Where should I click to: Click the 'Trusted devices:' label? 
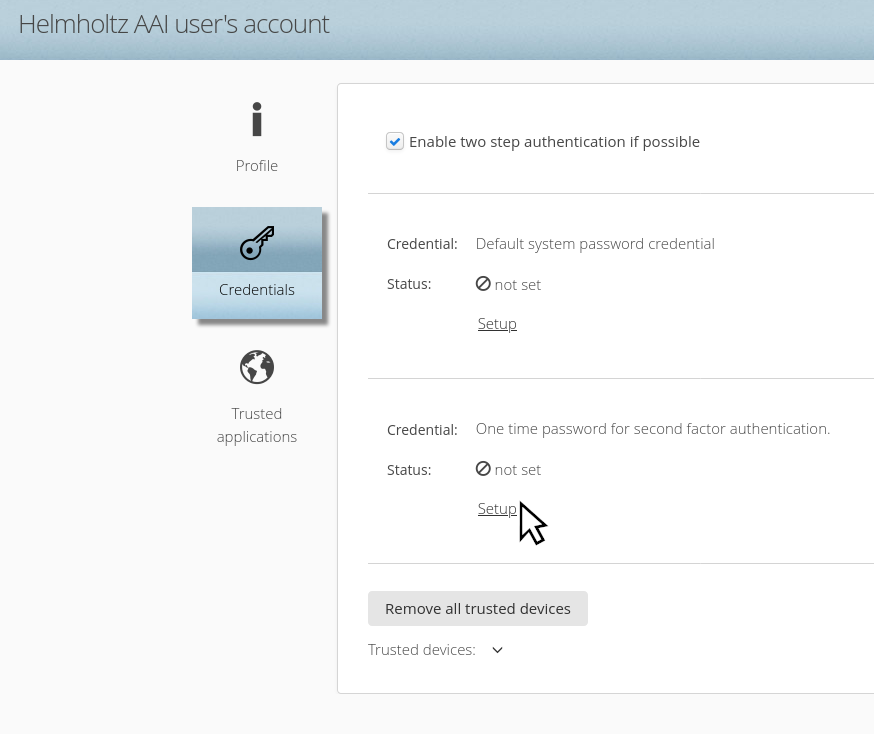tap(421, 649)
